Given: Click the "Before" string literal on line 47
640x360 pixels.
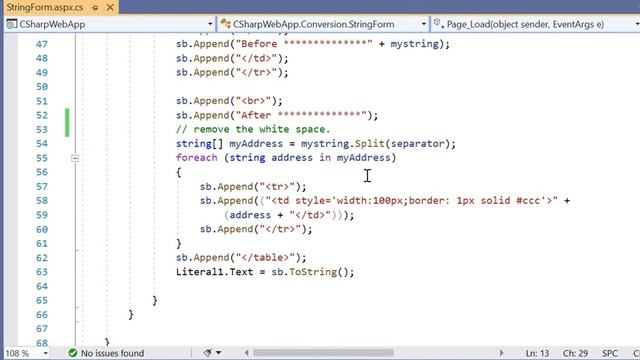Looking at the screenshot, I should (304, 44).
